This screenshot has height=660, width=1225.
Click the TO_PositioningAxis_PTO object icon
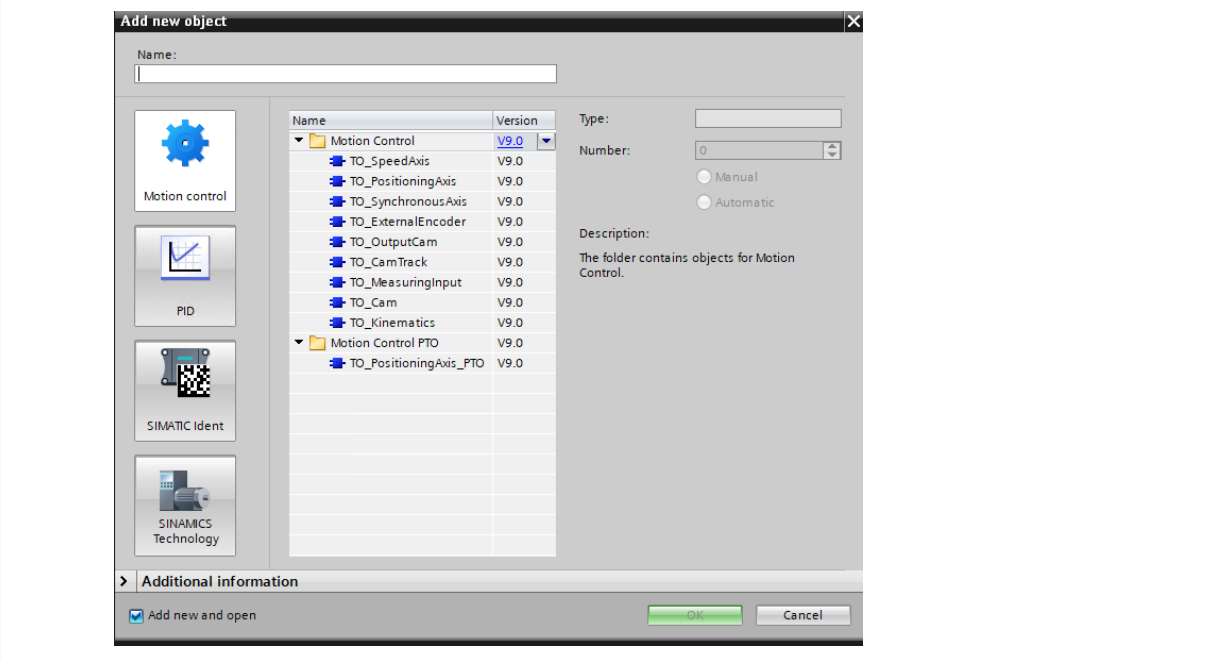point(337,363)
